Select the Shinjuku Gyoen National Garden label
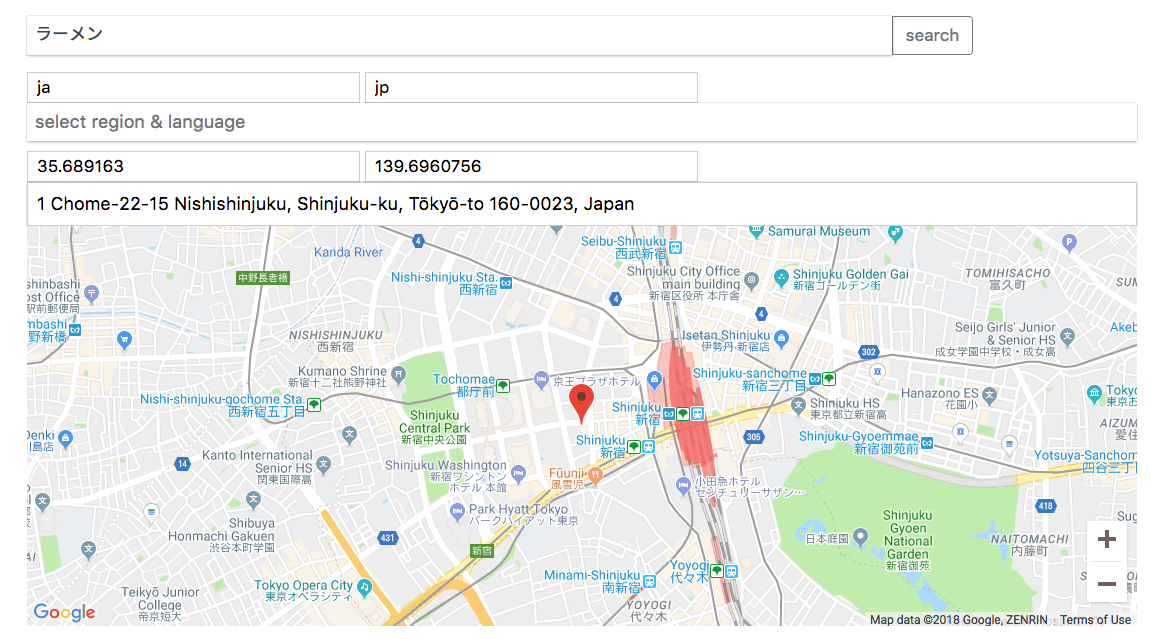The width and height of the screenshot is (1151, 639). [x=907, y=540]
